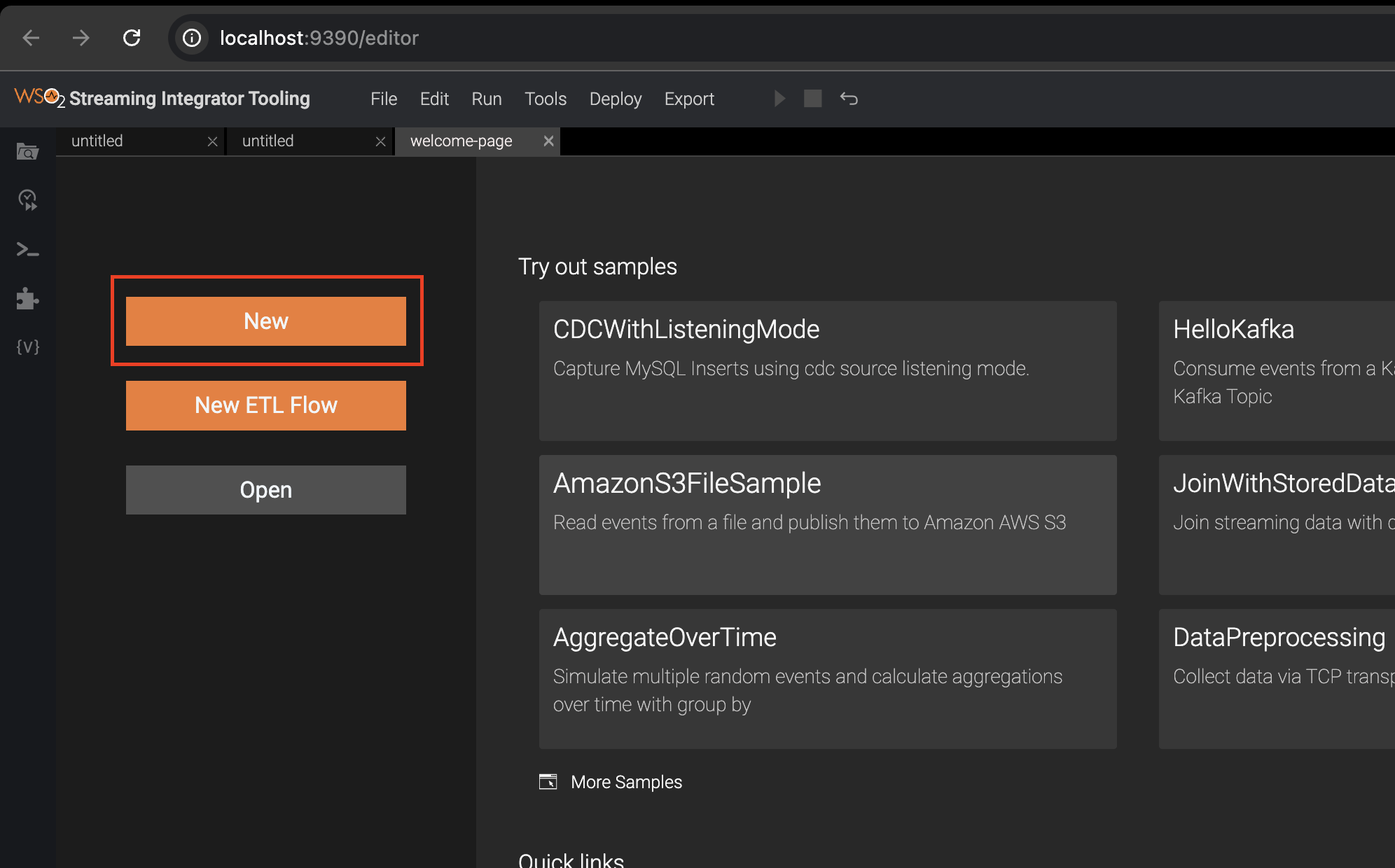Open the event simulator sidebar icon
This screenshot has width=1395, height=868.
tap(27, 200)
